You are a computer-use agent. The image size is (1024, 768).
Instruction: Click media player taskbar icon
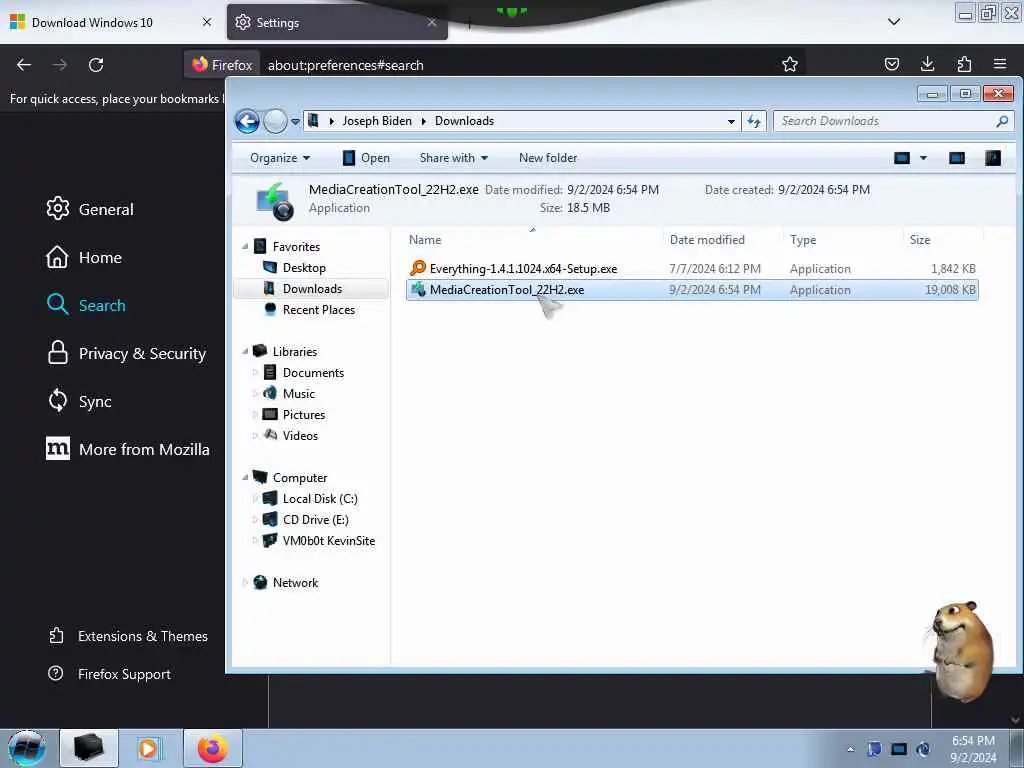[x=149, y=748]
